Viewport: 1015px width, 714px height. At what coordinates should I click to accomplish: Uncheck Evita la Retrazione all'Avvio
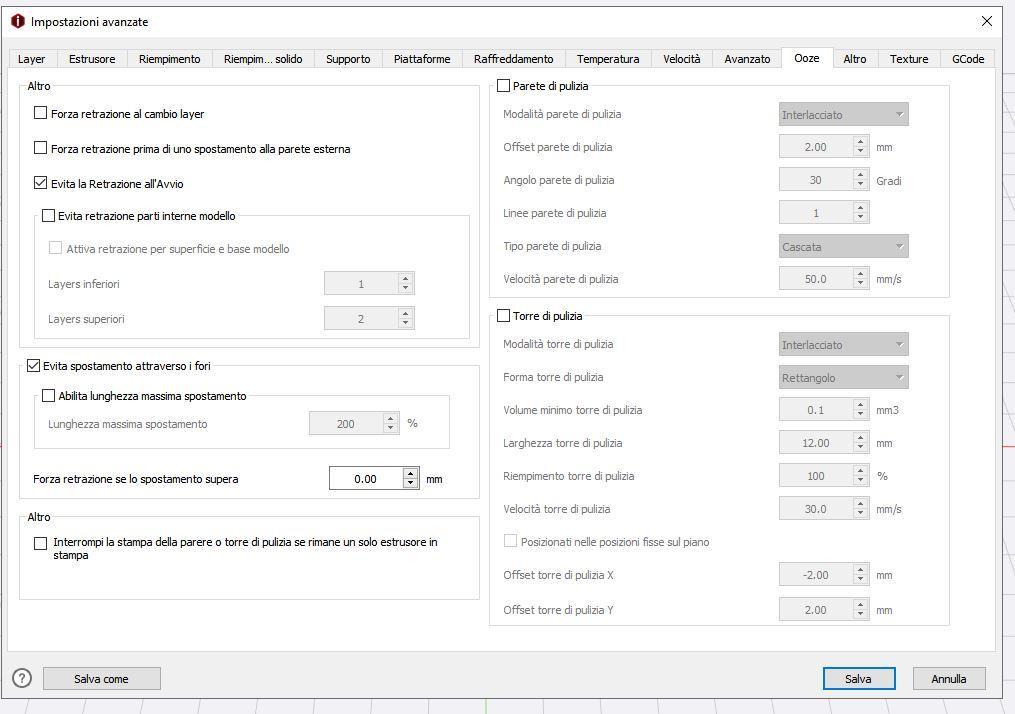[41, 183]
